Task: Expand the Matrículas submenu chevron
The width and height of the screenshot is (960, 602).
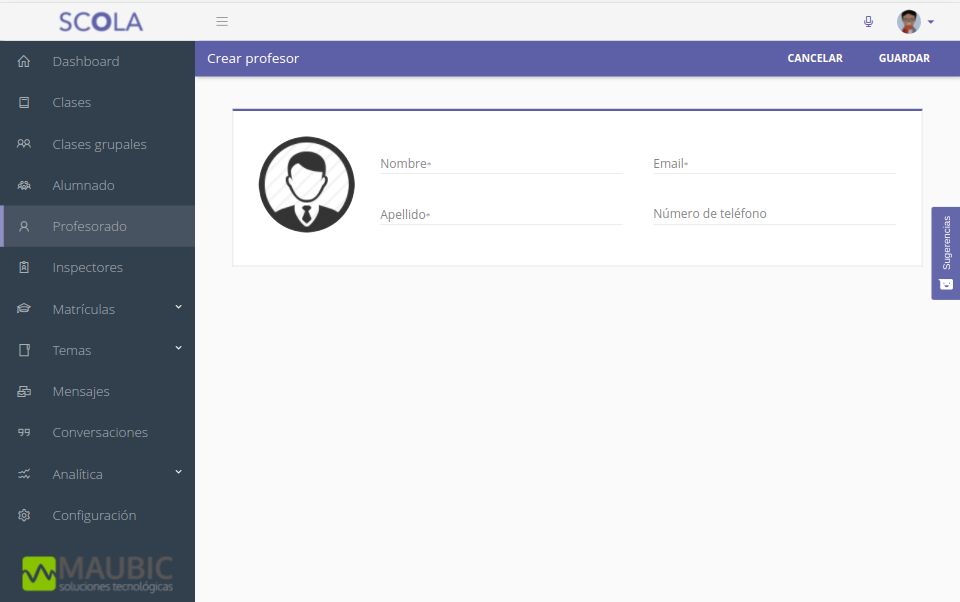Action: pos(178,307)
